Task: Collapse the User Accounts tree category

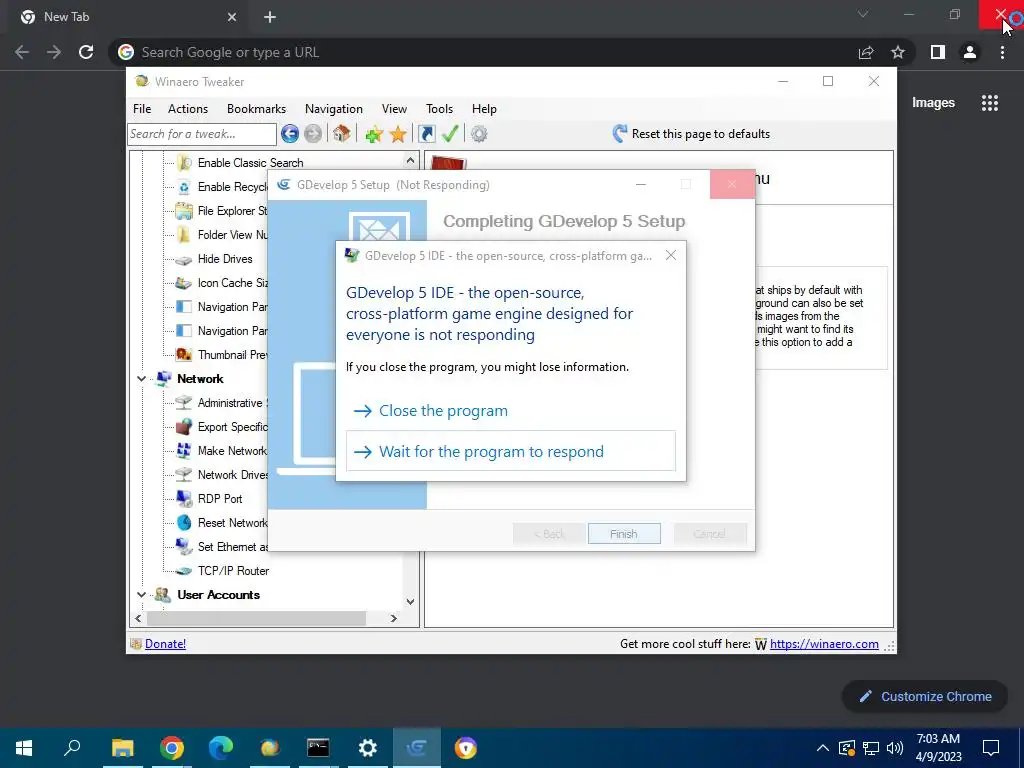Action: (x=141, y=595)
